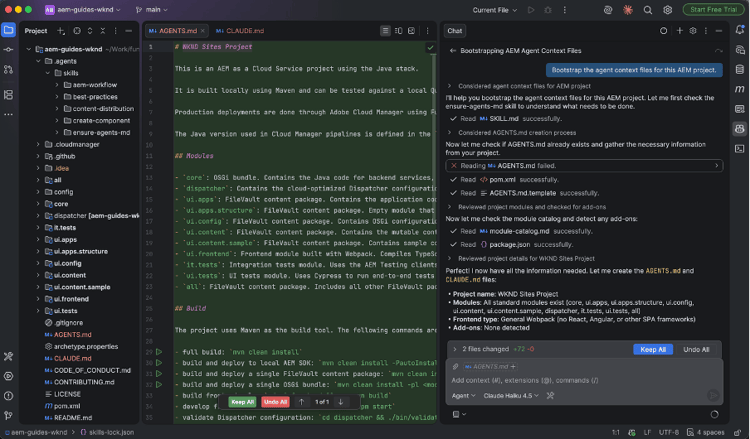Viewport: 750px width, 439px height.
Task: Open chat settings gear icon
Action: (x=693, y=31)
